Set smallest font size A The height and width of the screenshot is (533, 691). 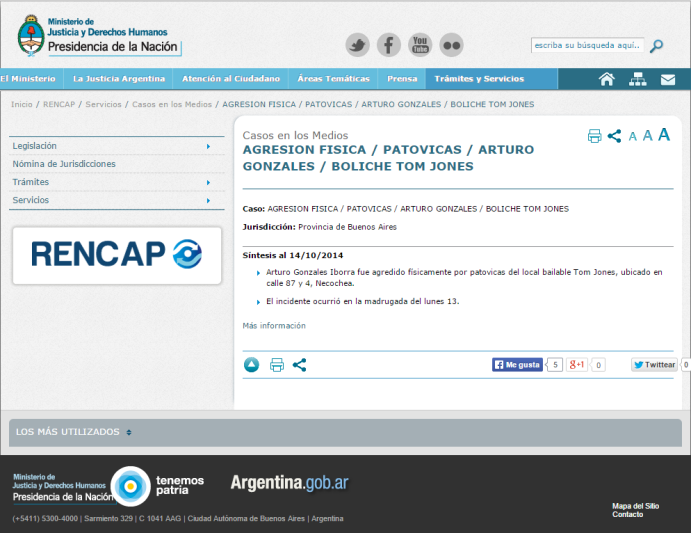pos(632,137)
